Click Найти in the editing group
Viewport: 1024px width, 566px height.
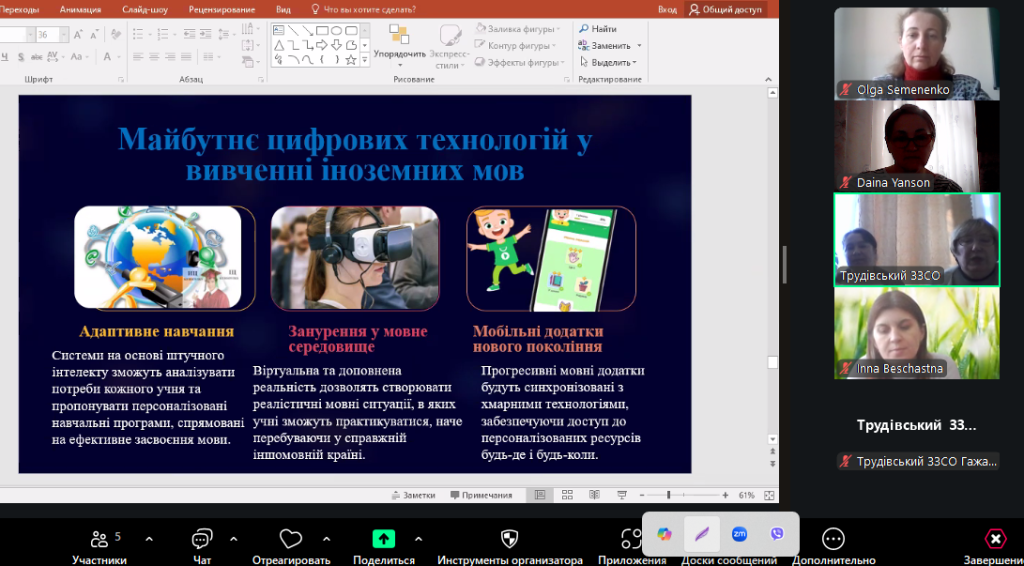point(598,29)
